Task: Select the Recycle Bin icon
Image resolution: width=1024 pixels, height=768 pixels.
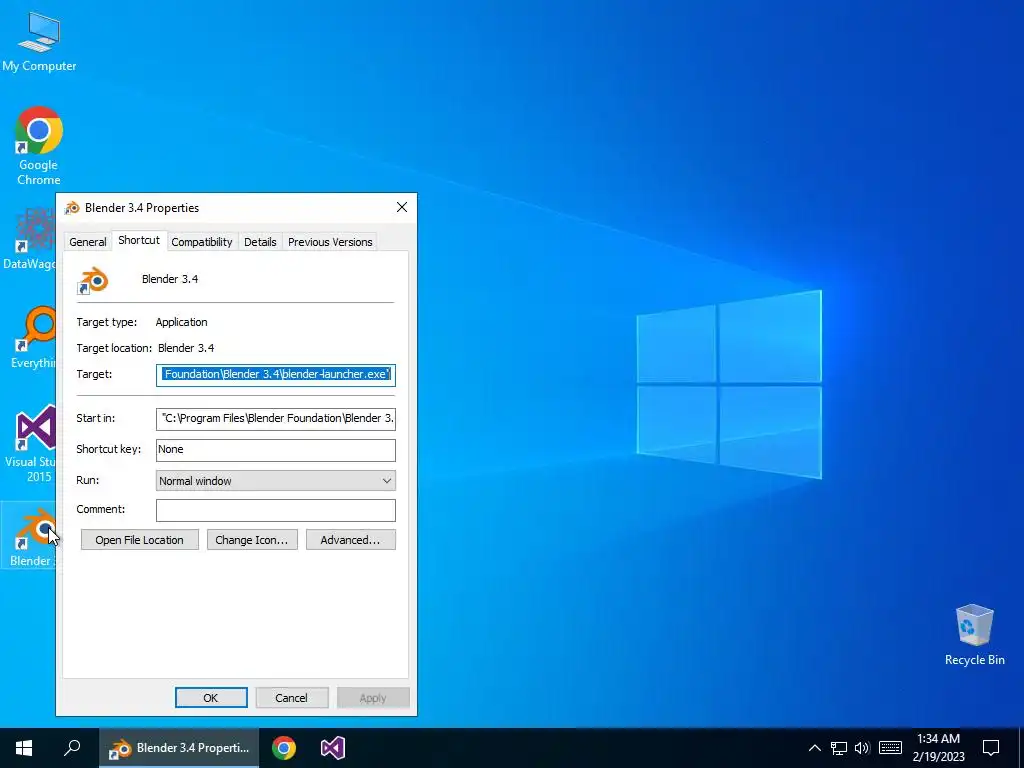Action: [x=974, y=634]
